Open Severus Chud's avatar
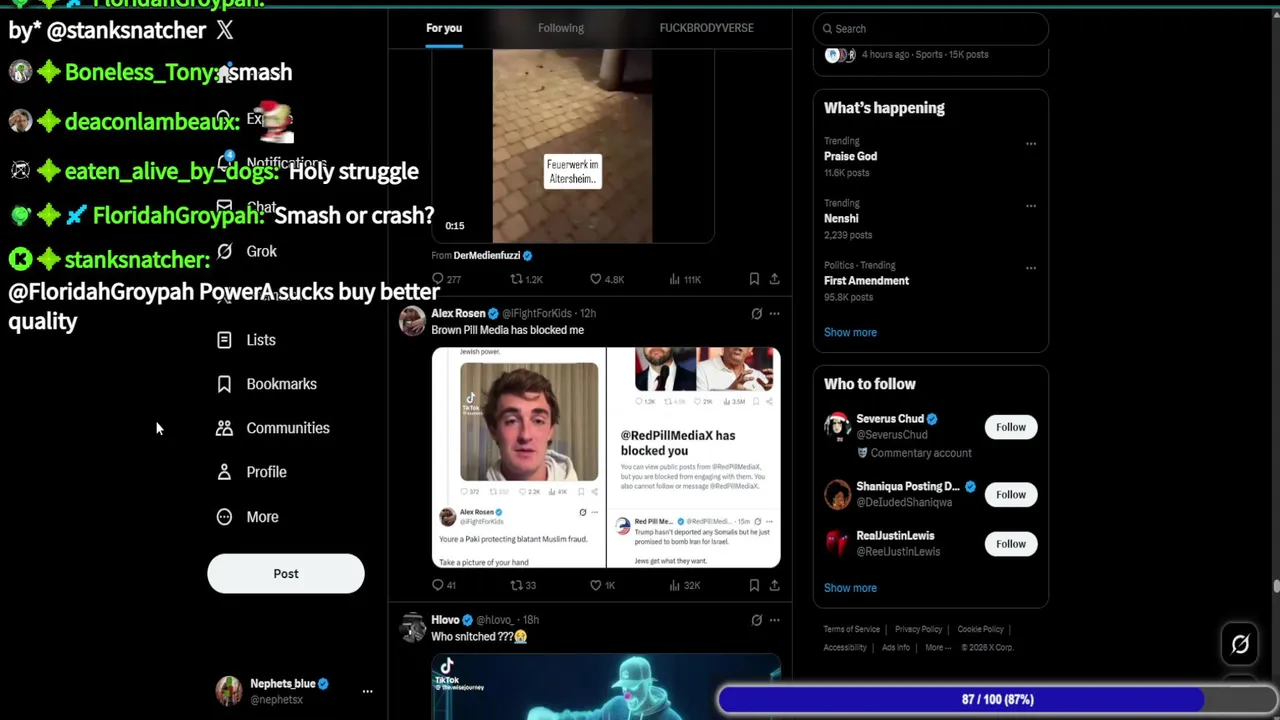Viewport: 1280px width, 720px height. 837,426
